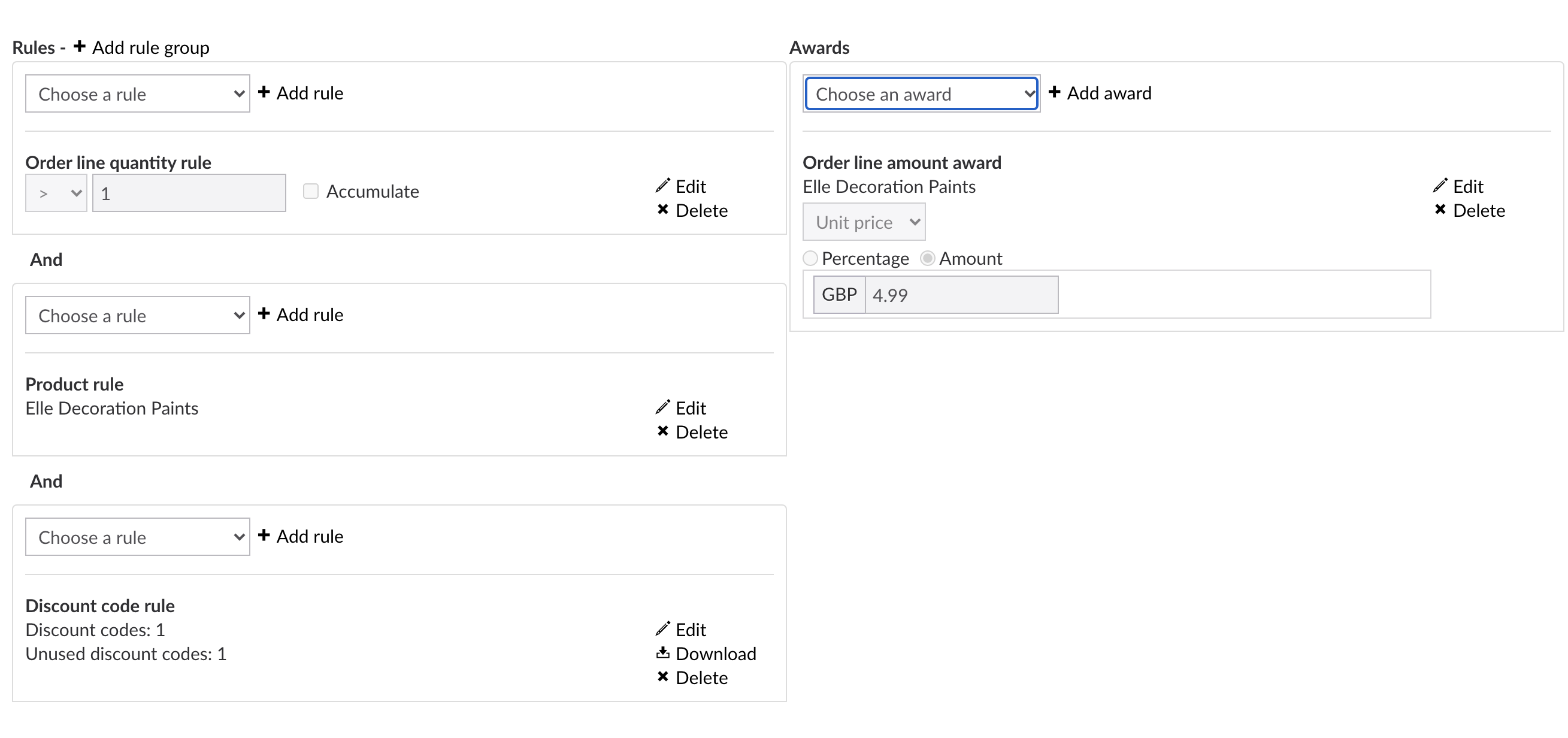The height and width of the screenshot is (738, 1568).
Task: Click Add rule text in Discount code group
Action: 310,537
